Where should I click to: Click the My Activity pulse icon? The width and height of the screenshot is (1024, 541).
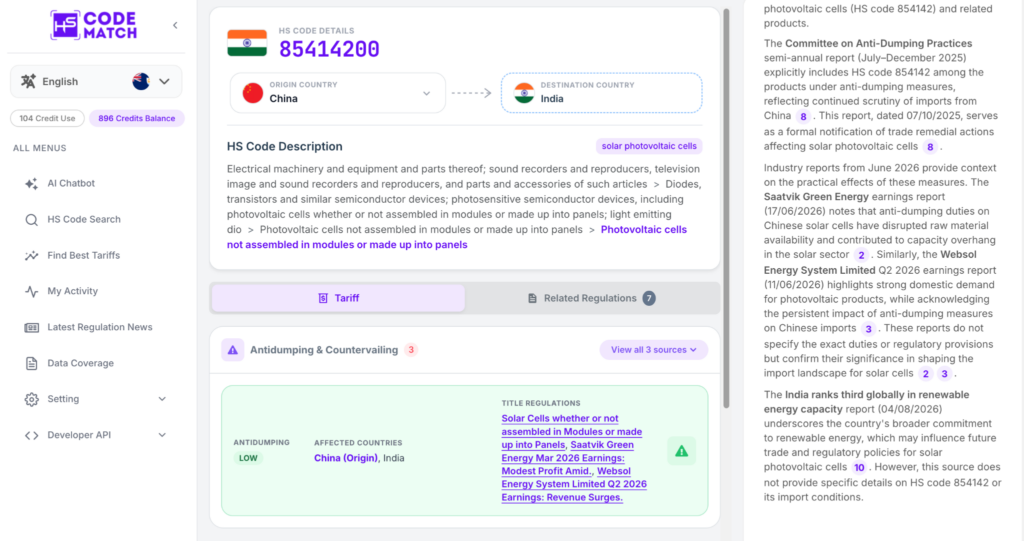tap(31, 291)
